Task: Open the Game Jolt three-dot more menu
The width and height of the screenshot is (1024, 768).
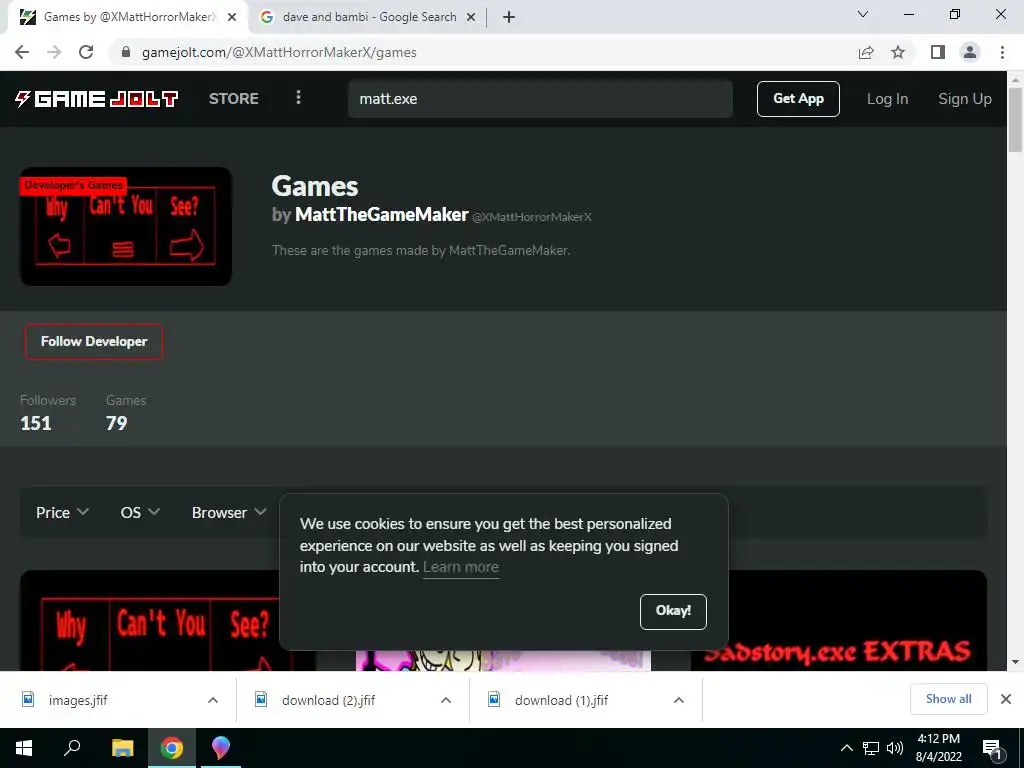Action: pyautogui.click(x=298, y=97)
